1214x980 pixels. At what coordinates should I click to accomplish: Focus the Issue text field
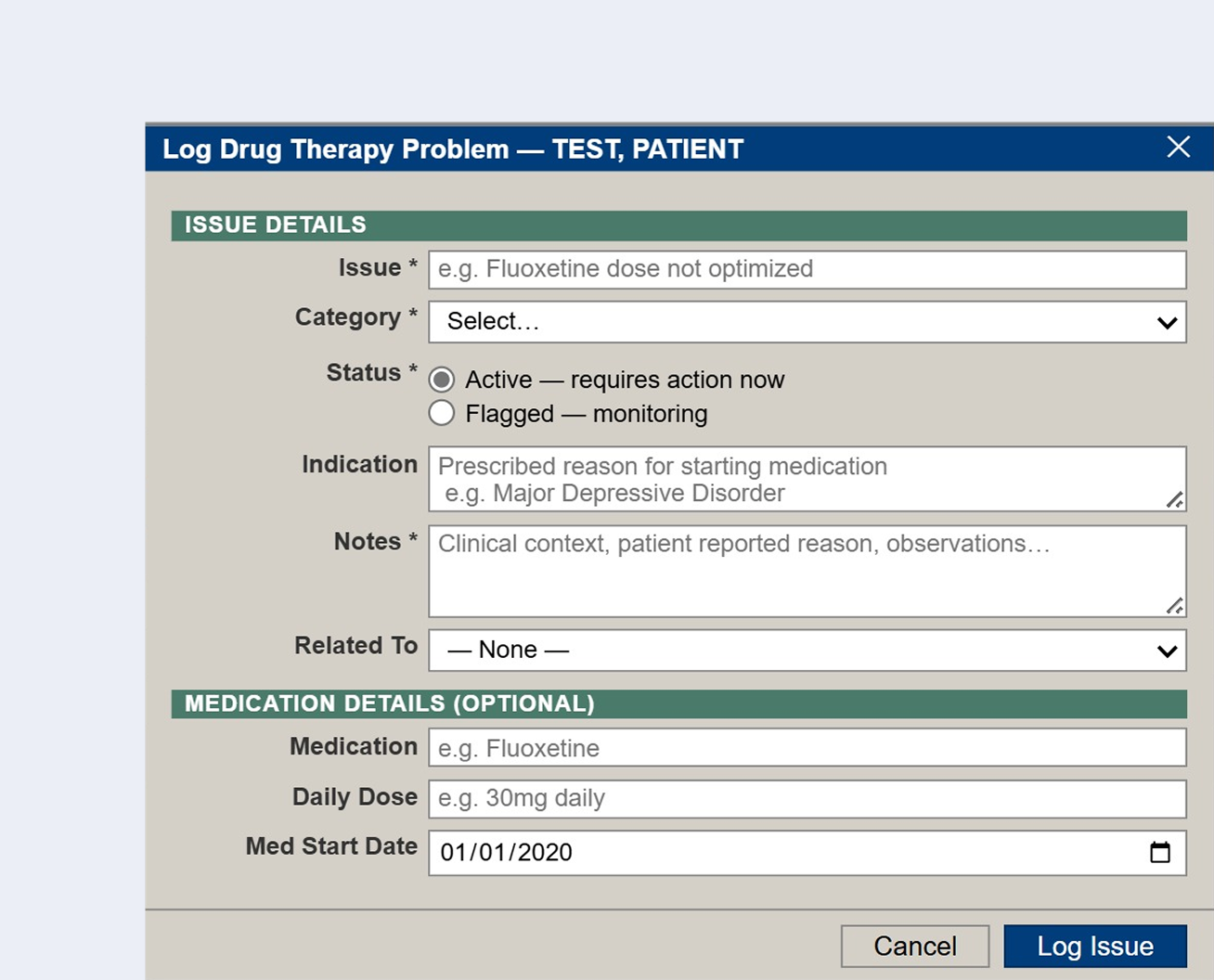pyautogui.click(x=806, y=269)
